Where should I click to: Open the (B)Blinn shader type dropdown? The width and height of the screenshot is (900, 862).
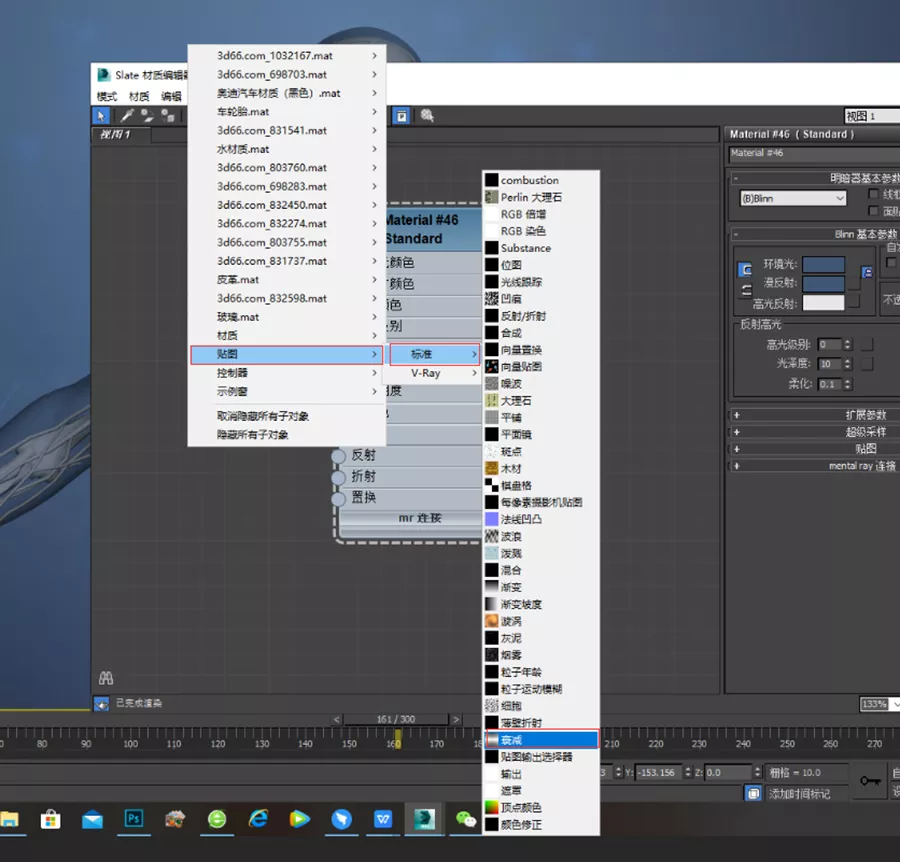click(793, 198)
